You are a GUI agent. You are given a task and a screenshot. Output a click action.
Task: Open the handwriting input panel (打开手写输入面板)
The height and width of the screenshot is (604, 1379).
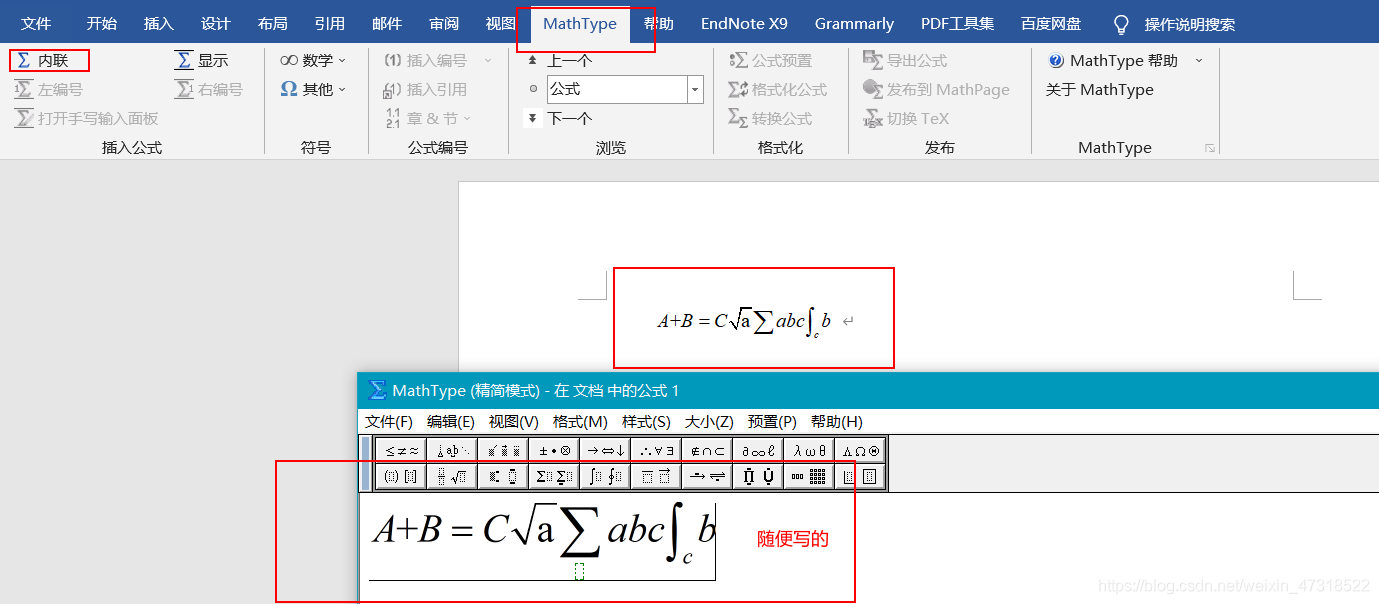click(x=87, y=118)
